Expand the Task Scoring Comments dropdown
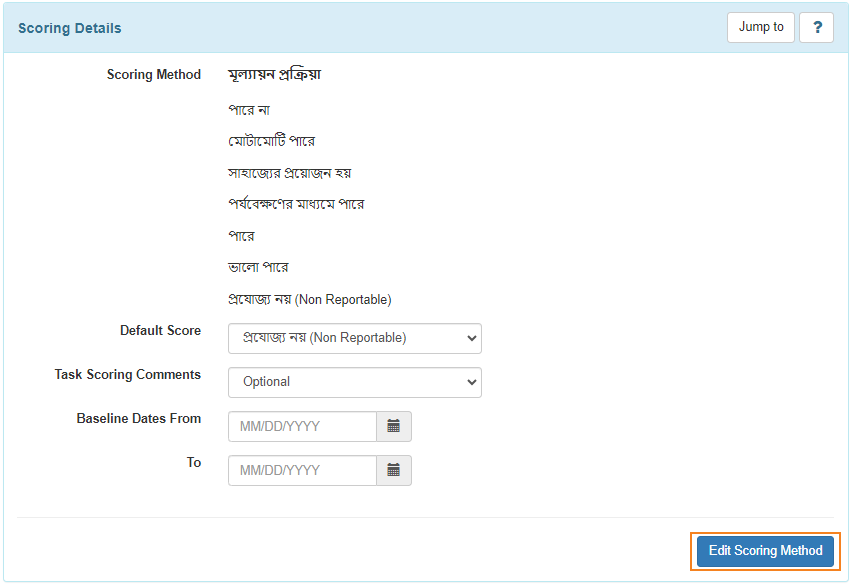 tap(355, 382)
